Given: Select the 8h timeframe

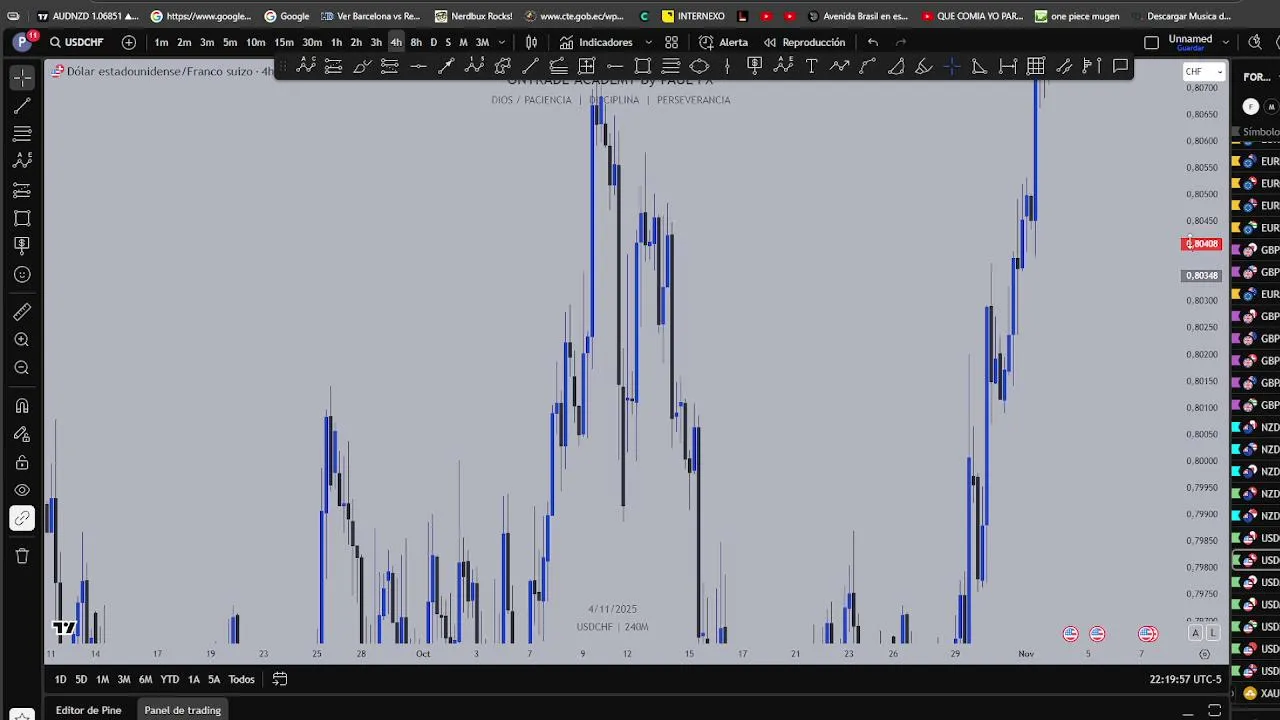Looking at the screenshot, I should 416,42.
